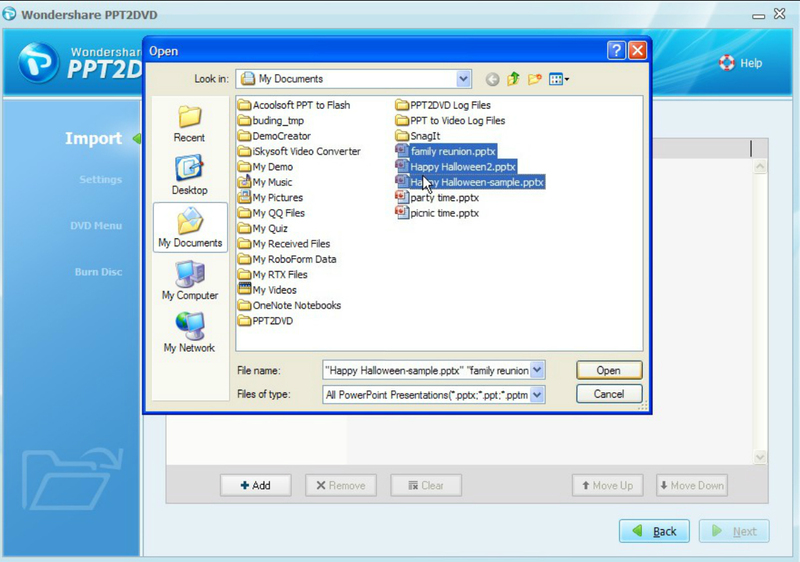Open the Views menu icon

point(559,79)
